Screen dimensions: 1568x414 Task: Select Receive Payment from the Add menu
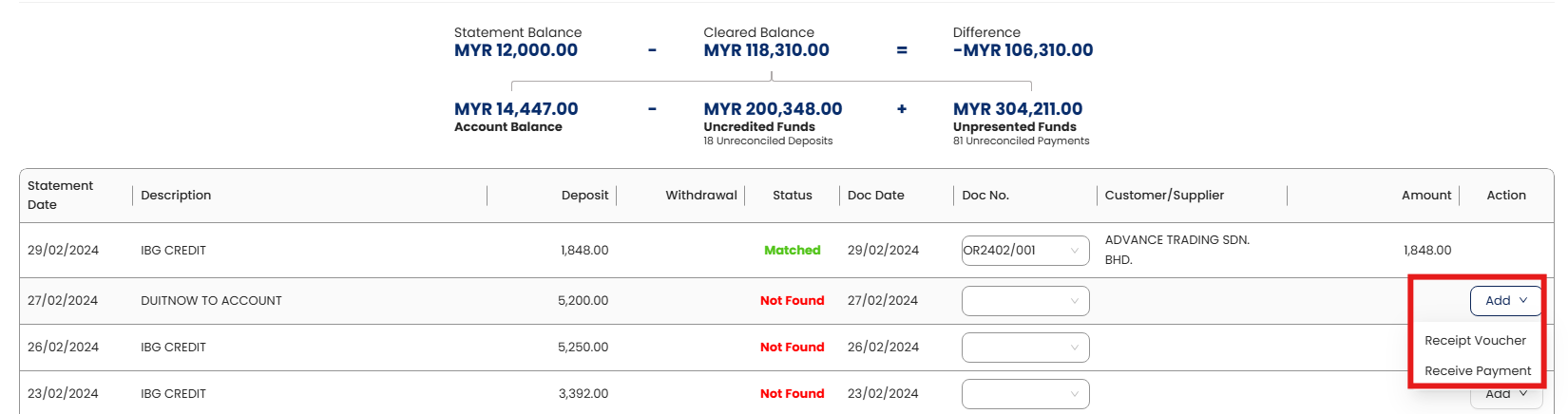click(1478, 370)
